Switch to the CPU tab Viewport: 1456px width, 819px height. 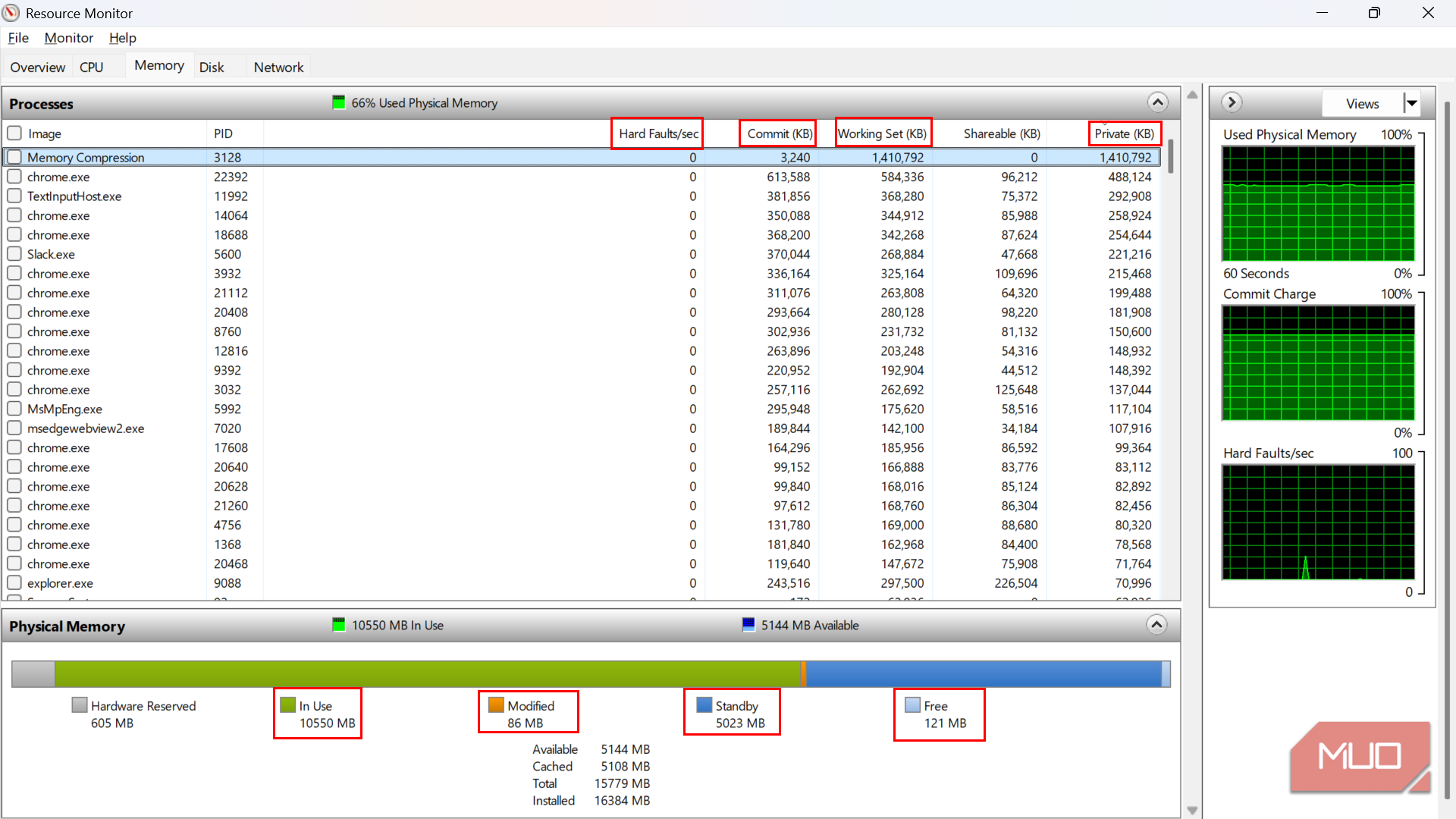[92, 67]
